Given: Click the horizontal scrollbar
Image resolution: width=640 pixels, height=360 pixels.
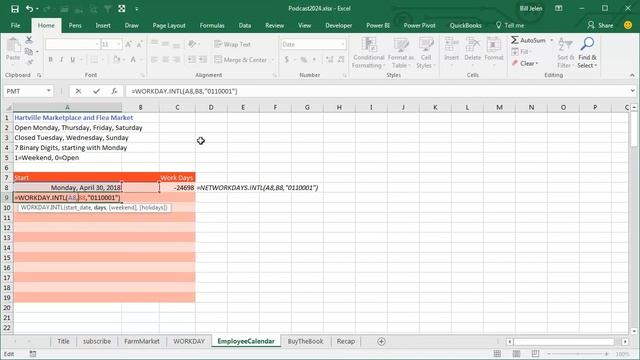Looking at the screenshot, I should point(564,341).
